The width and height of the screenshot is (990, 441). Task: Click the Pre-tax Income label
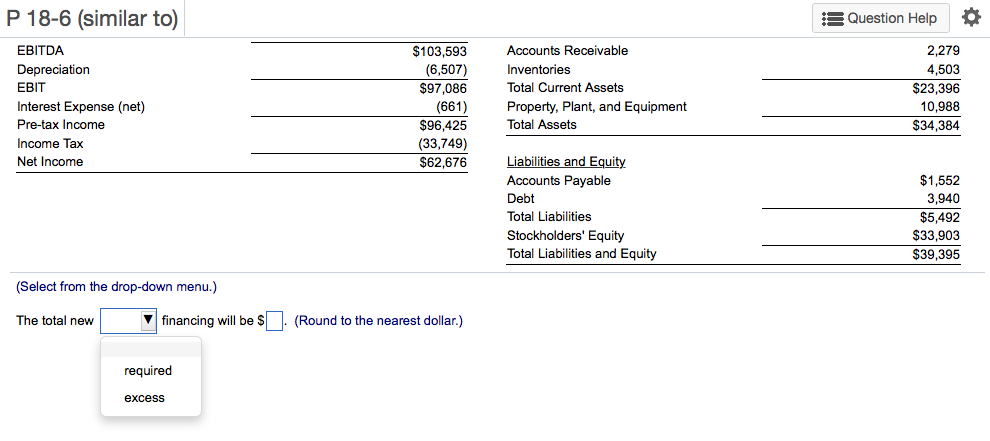tap(61, 125)
